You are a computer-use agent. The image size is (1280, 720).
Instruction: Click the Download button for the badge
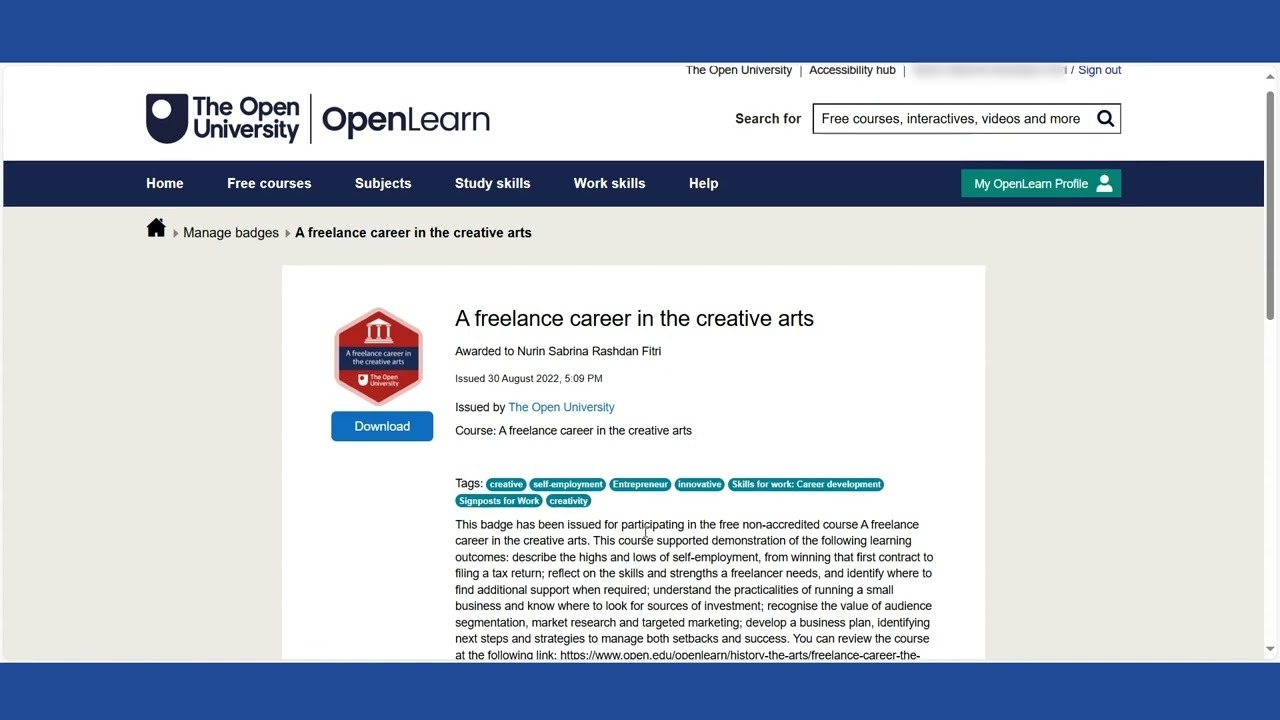(382, 426)
